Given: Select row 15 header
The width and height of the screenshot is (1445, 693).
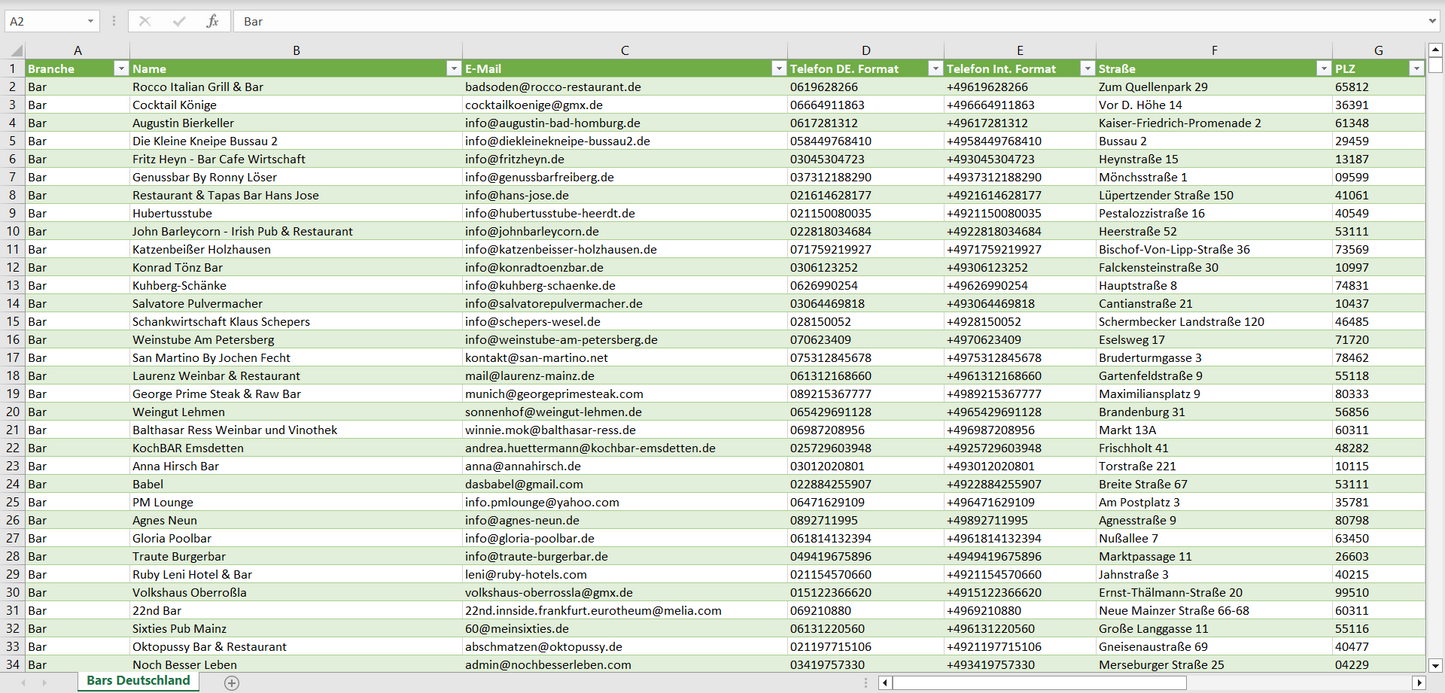Looking at the screenshot, I should tap(13, 322).
